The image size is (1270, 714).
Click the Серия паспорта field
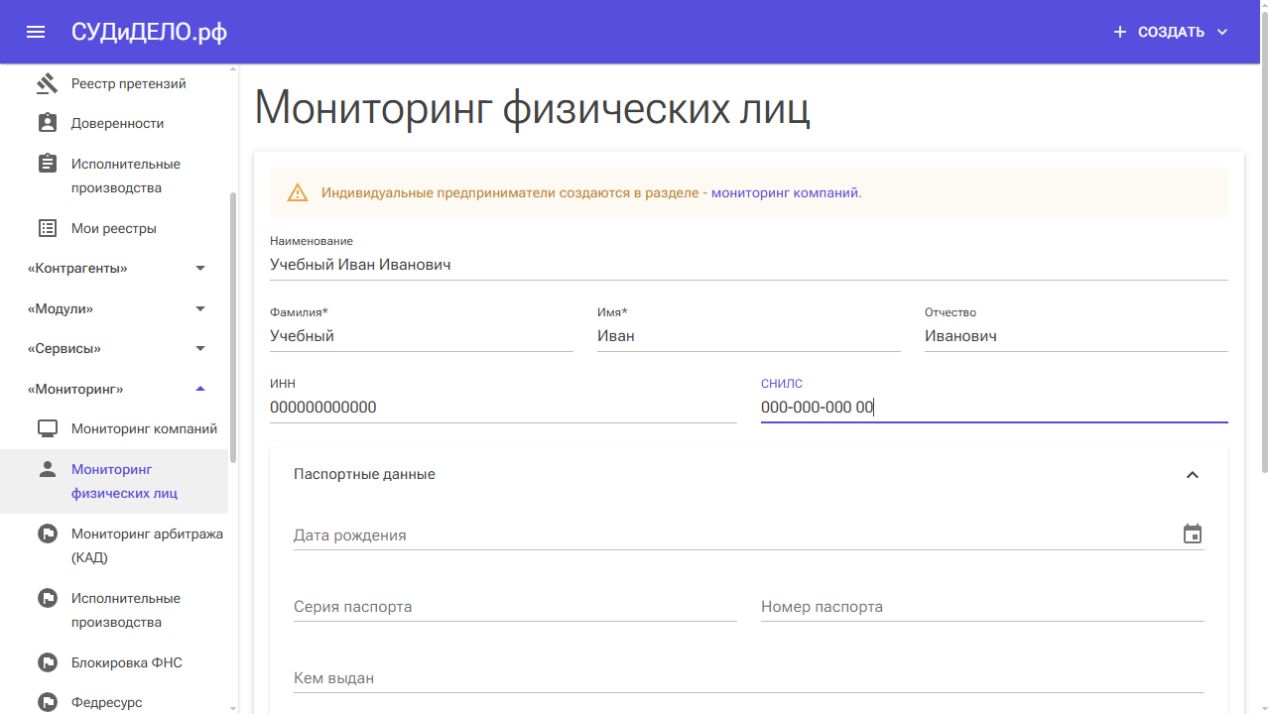[515, 607]
